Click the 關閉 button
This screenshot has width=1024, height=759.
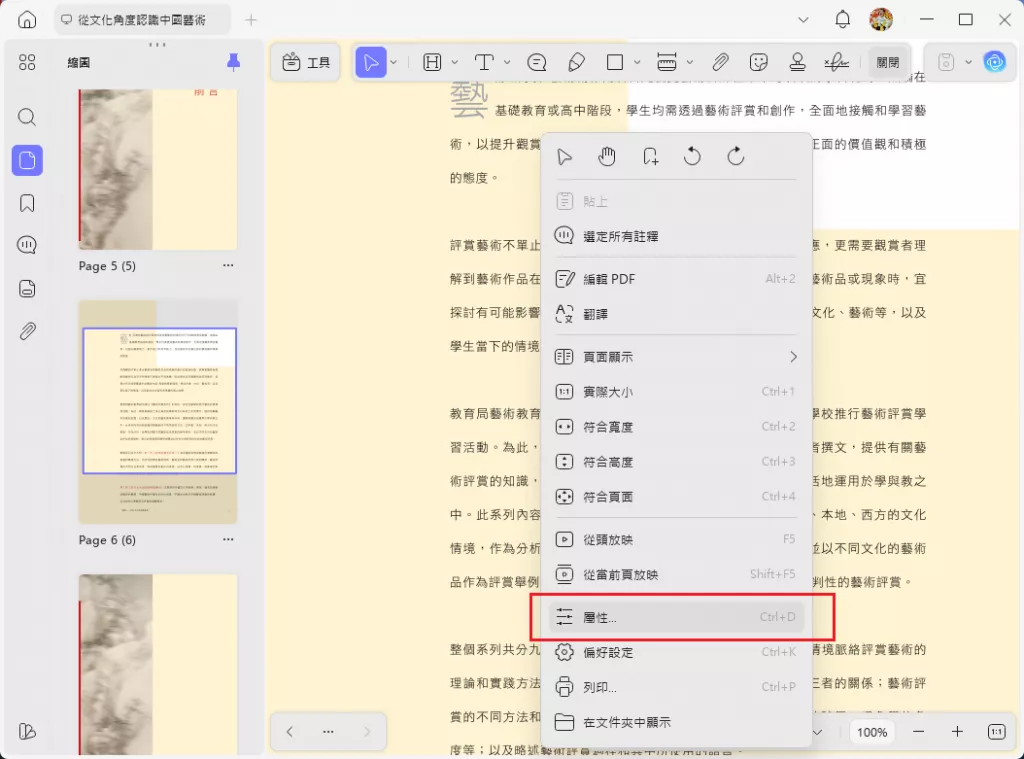click(x=888, y=61)
